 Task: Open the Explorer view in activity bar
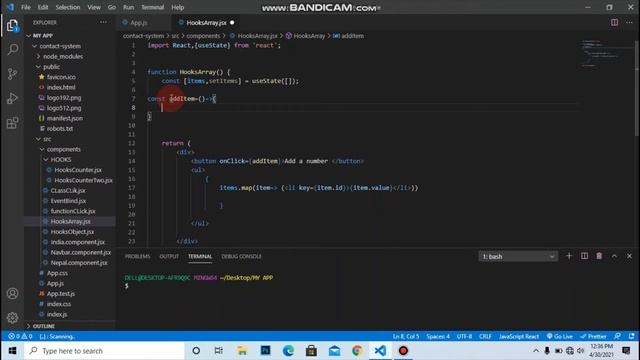(x=12, y=26)
